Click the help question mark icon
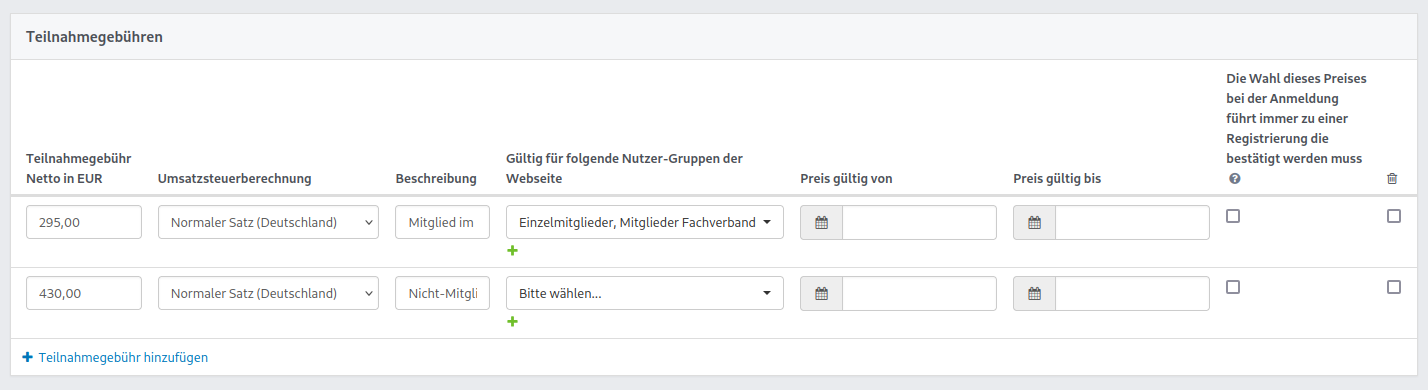The width and height of the screenshot is (1428, 390). (1234, 179)
